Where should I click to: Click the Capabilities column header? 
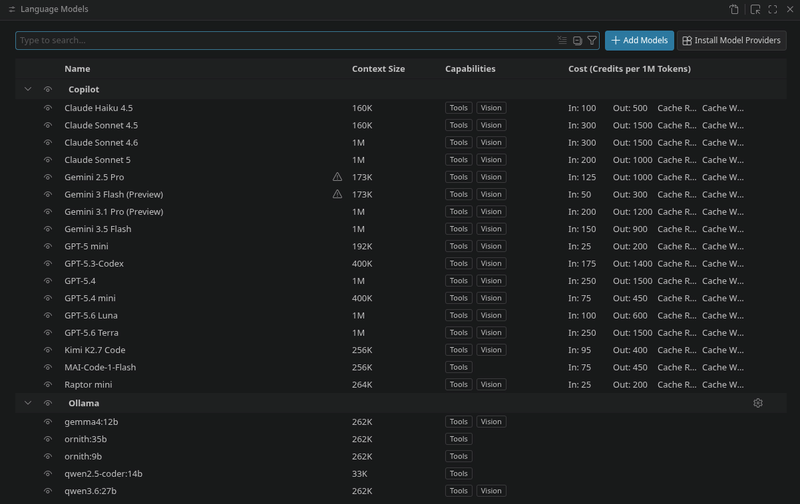pos(470,69)
